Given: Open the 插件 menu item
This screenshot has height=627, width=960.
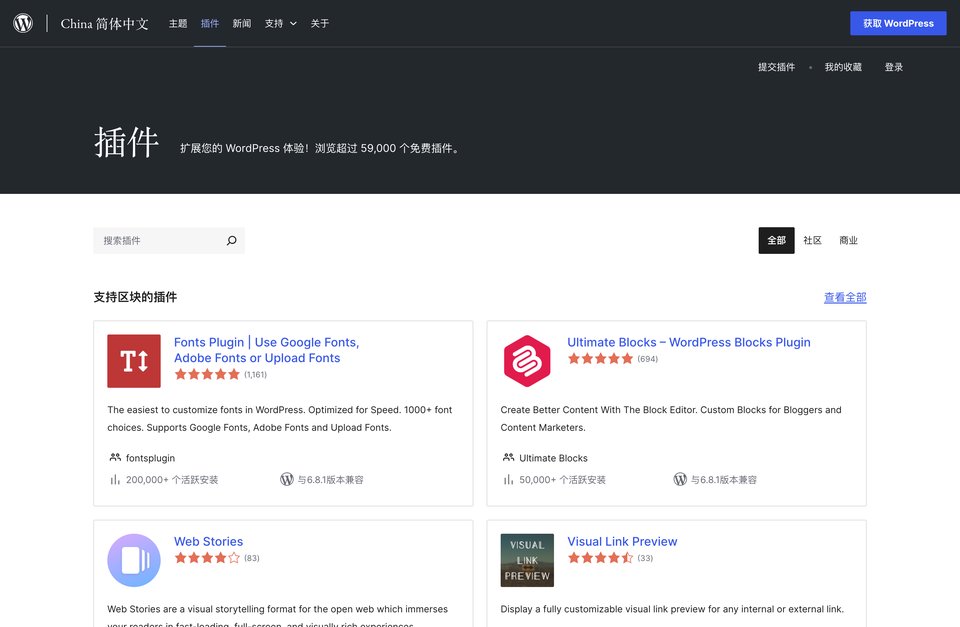Looking at the screenshot, I should click(x=210, y=23).
